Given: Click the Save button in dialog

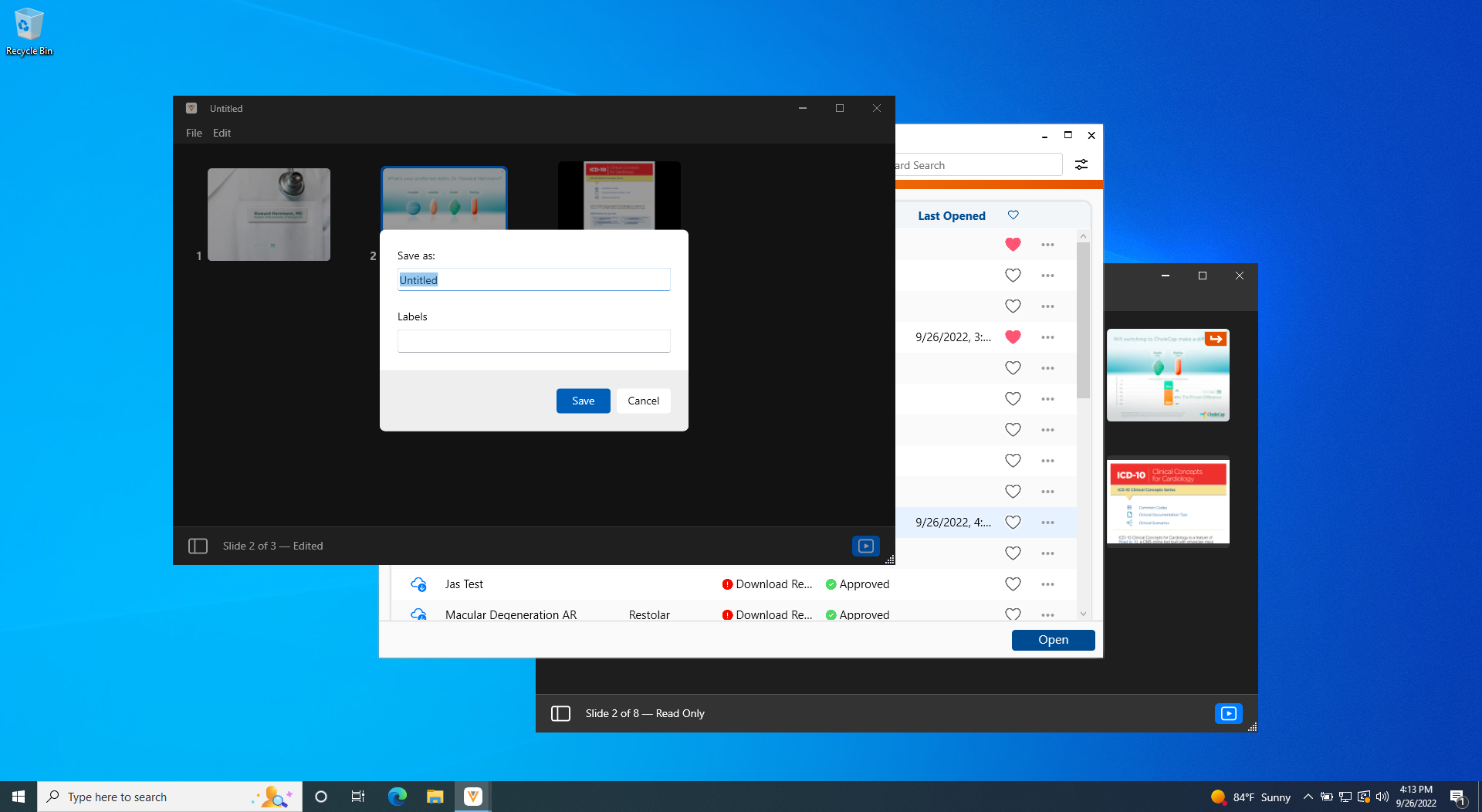Looking at the screenshot, I should coord(583,401).
